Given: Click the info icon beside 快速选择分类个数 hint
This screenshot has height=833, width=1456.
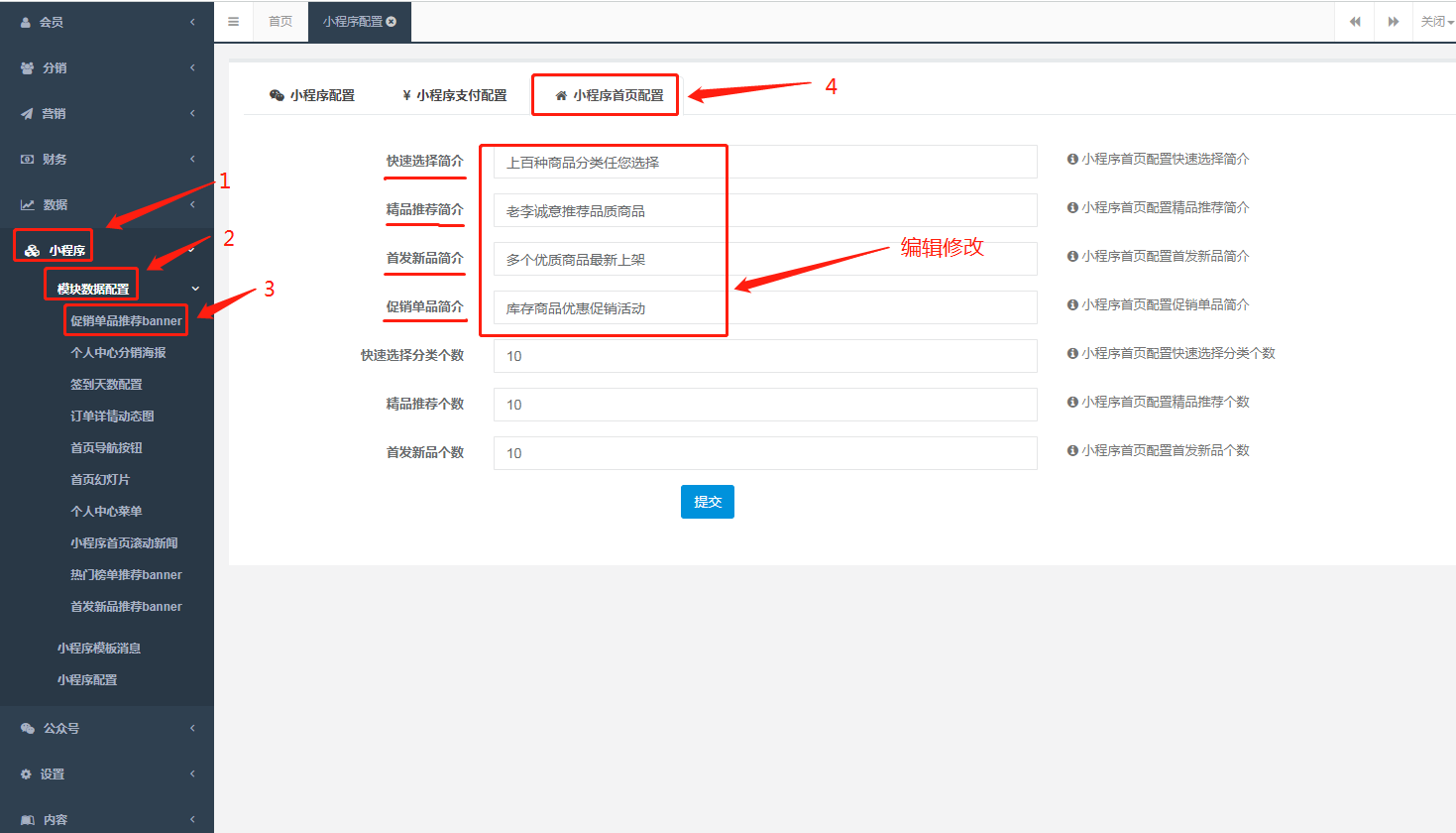Looking at the screenshot, I should [x=1072, y=353].
